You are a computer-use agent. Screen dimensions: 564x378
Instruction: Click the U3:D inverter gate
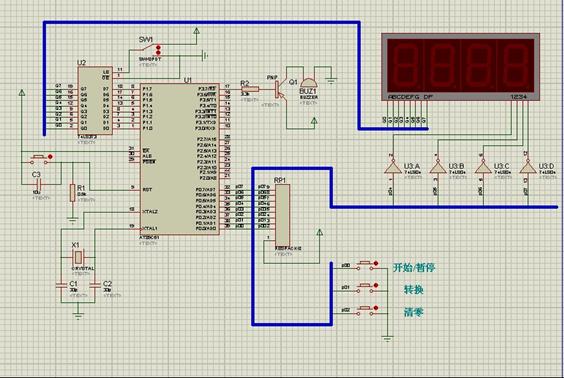click(528, 168)
